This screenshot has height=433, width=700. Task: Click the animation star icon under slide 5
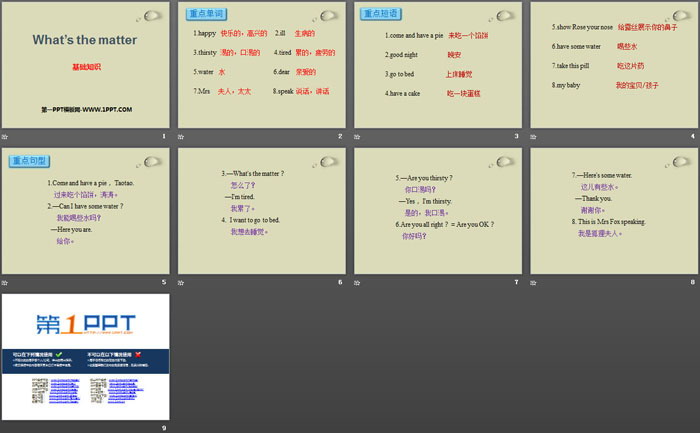pyautogui.click(x=4, y=282)
